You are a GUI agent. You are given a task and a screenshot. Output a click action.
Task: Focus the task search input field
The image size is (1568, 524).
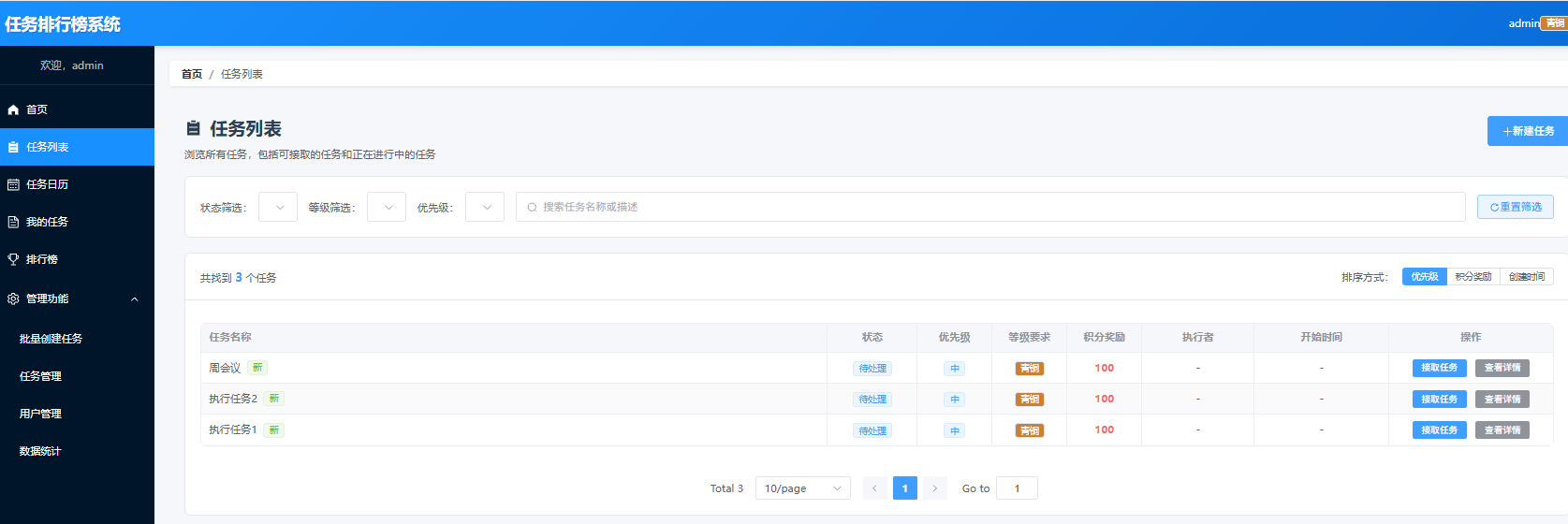point(990,207)
